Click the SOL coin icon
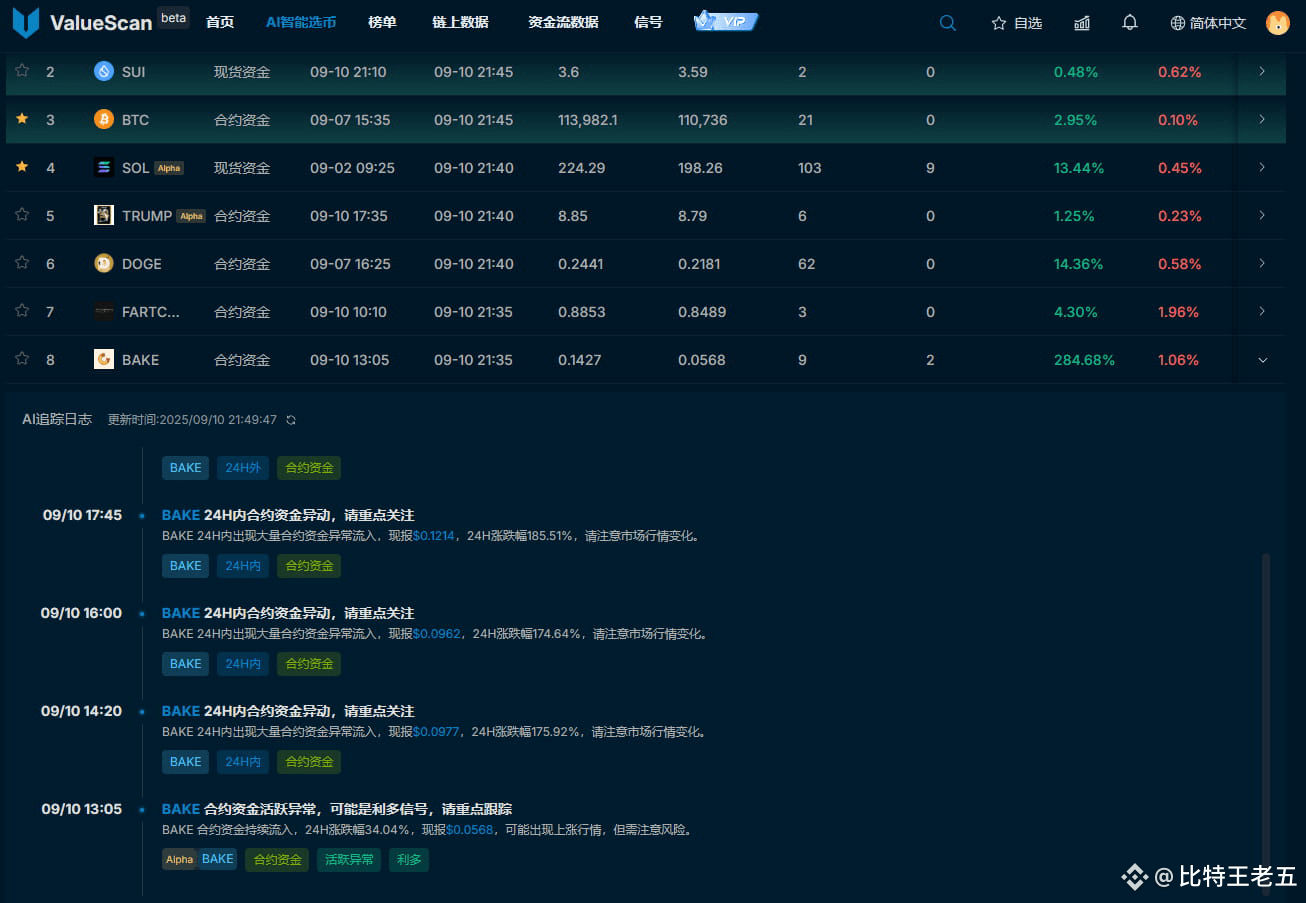The height and width of the screenshot is (903, 1306). (104, 167)
